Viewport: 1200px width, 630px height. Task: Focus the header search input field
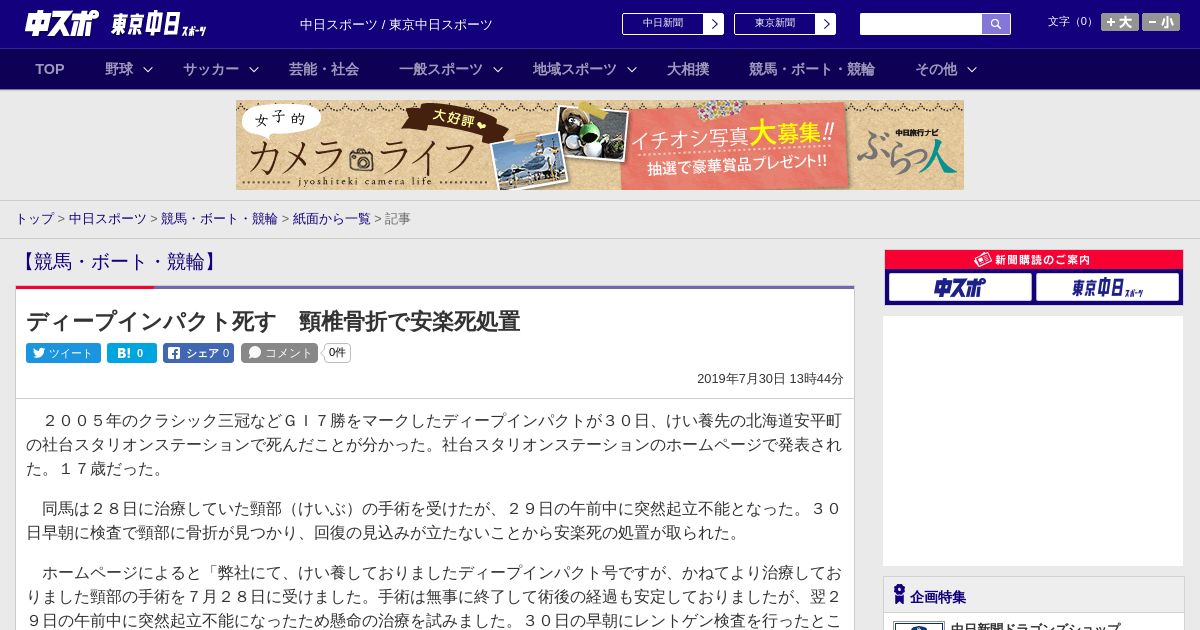[x=921, y=24]
